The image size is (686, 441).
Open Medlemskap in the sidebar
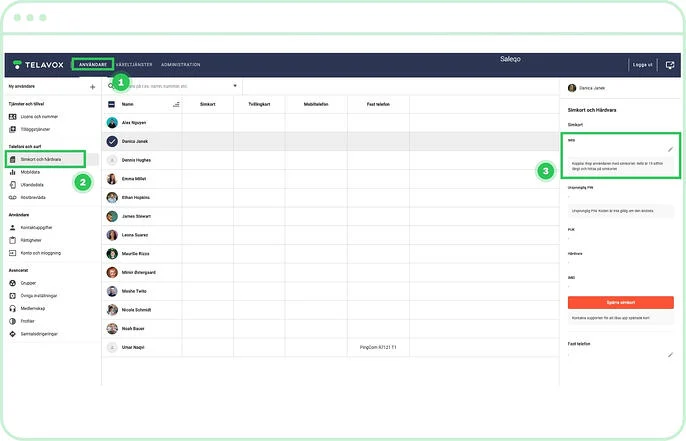tap(27, 308)
